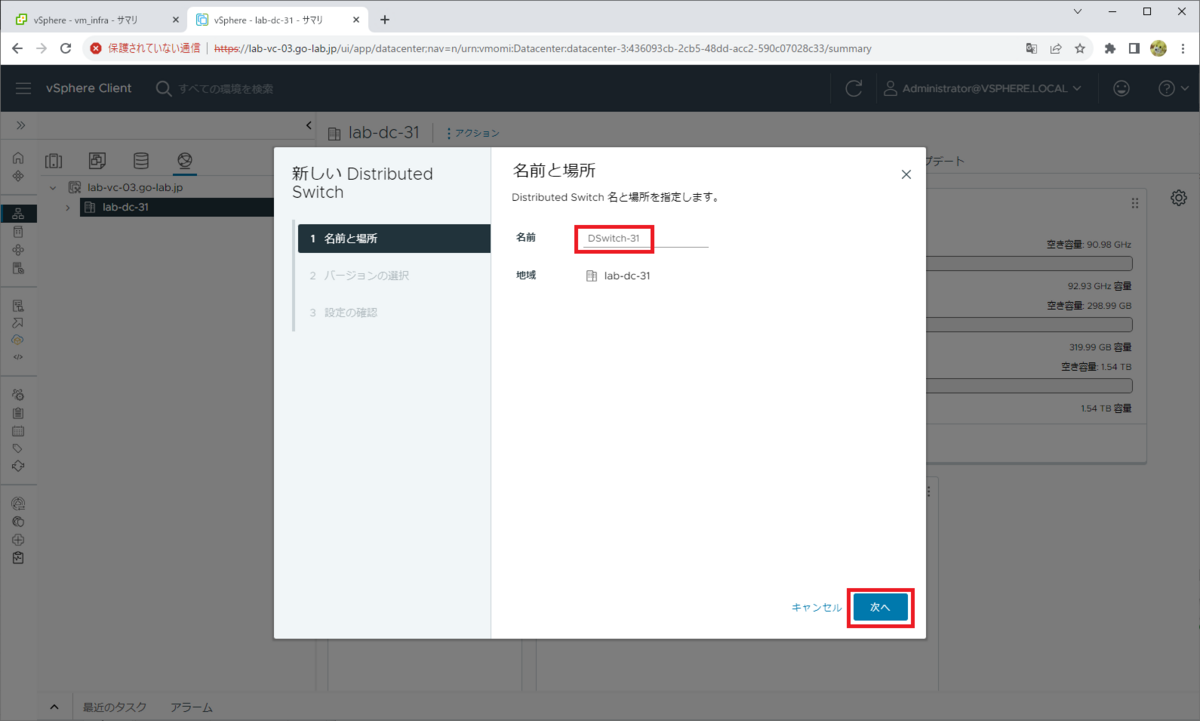This screenshot has height=721, width=1200.
Task: Refresh the vSphere Client view
Action: click(853, 88)
